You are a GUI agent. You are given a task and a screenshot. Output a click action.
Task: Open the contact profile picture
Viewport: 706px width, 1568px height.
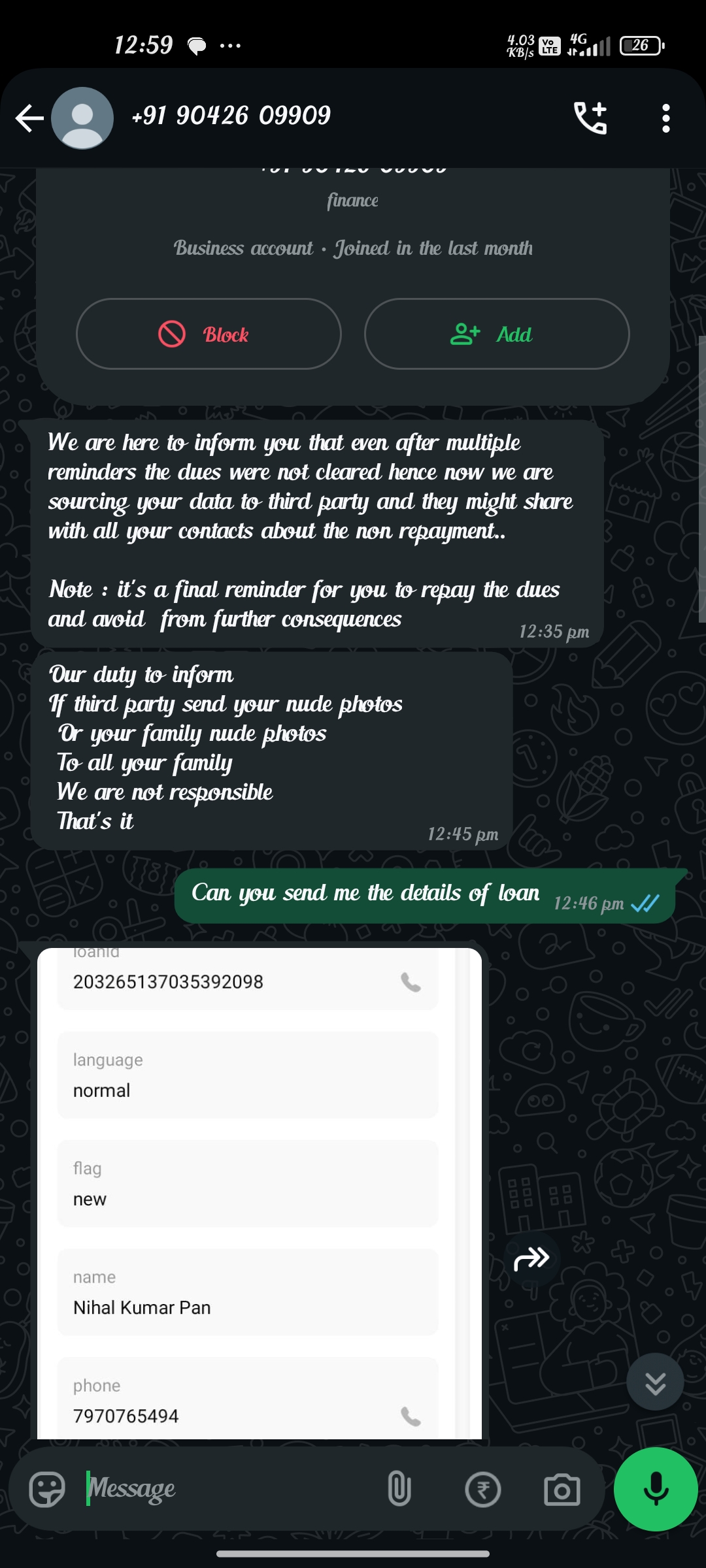coord(82,118)
